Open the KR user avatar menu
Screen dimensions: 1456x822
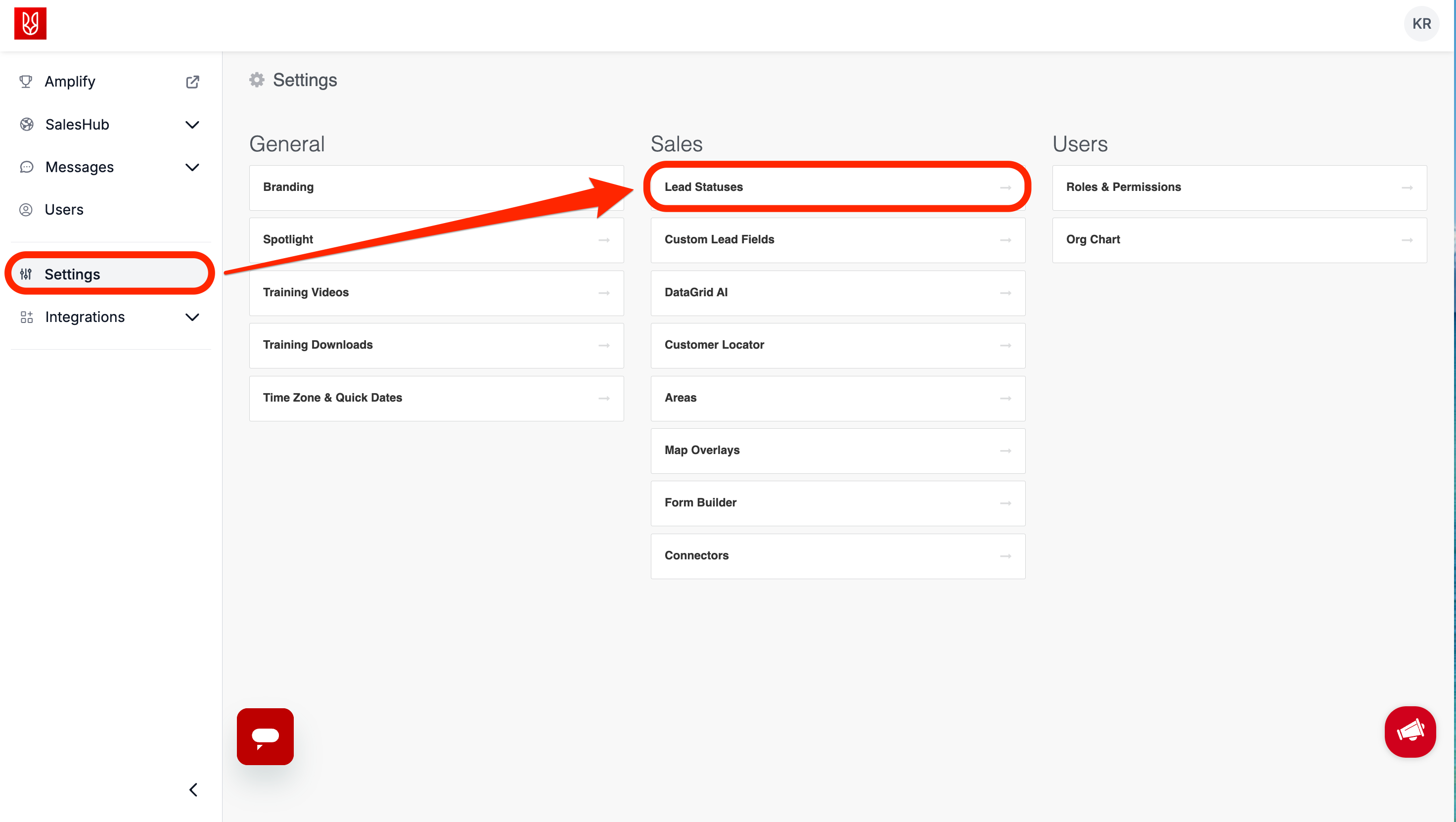[1421, 24]
